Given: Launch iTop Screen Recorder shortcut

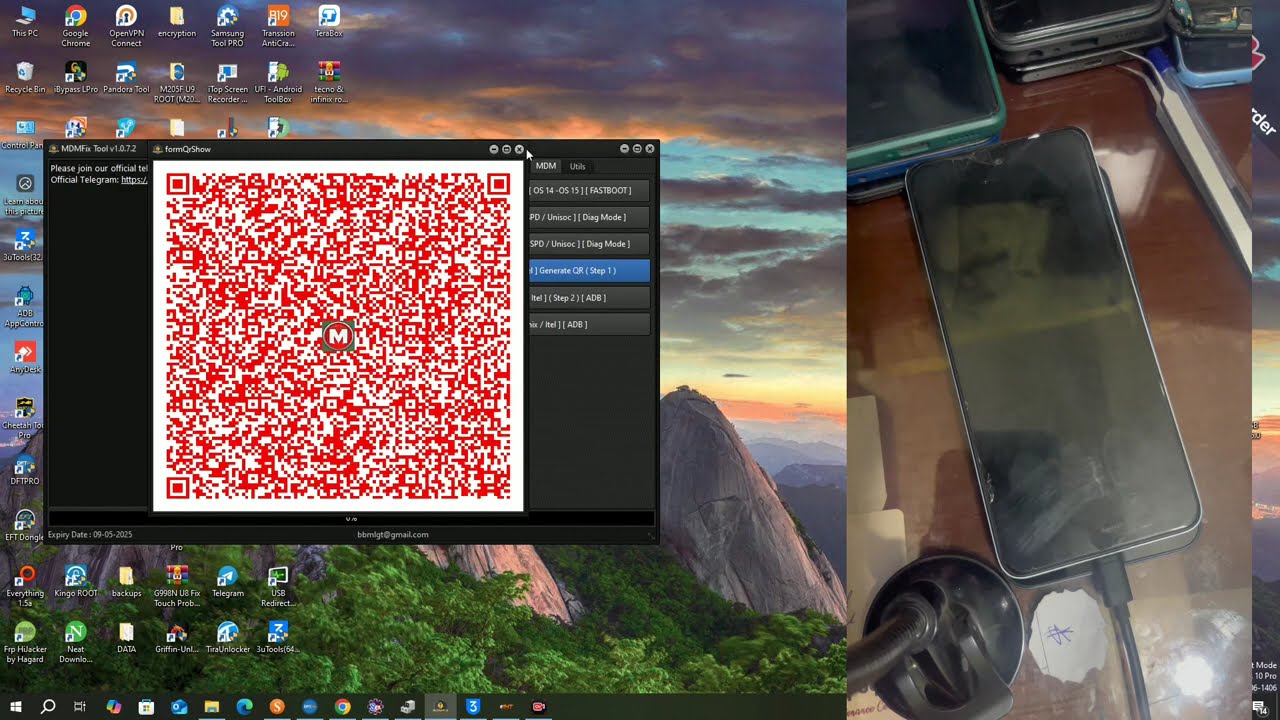Looking at the screenshot, I should 227,83.
